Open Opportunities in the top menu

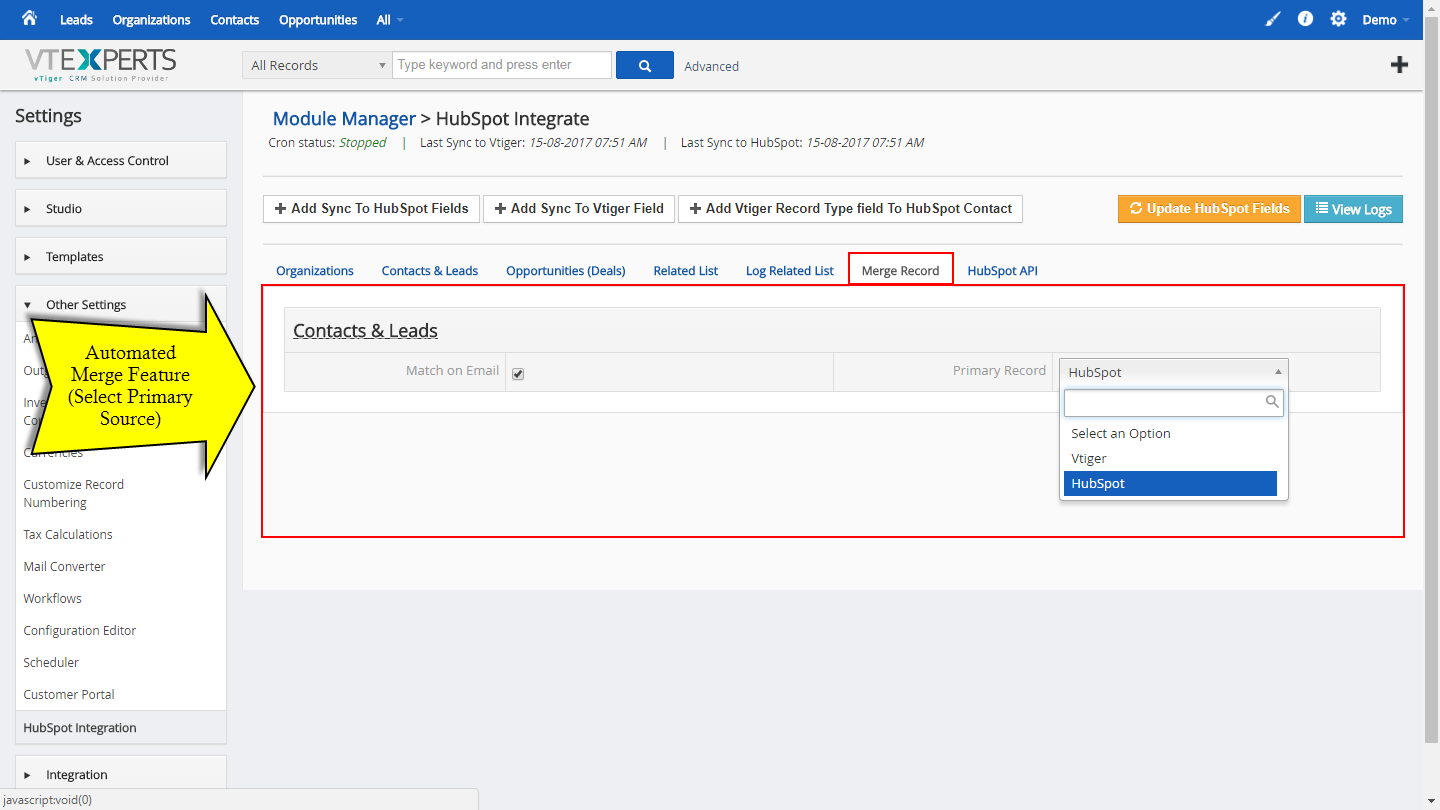point(318,20)
